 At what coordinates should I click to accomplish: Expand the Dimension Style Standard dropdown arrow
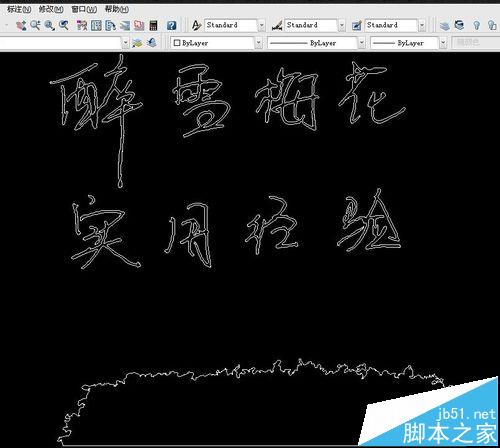pyautogui.click(x=342, y=25)
